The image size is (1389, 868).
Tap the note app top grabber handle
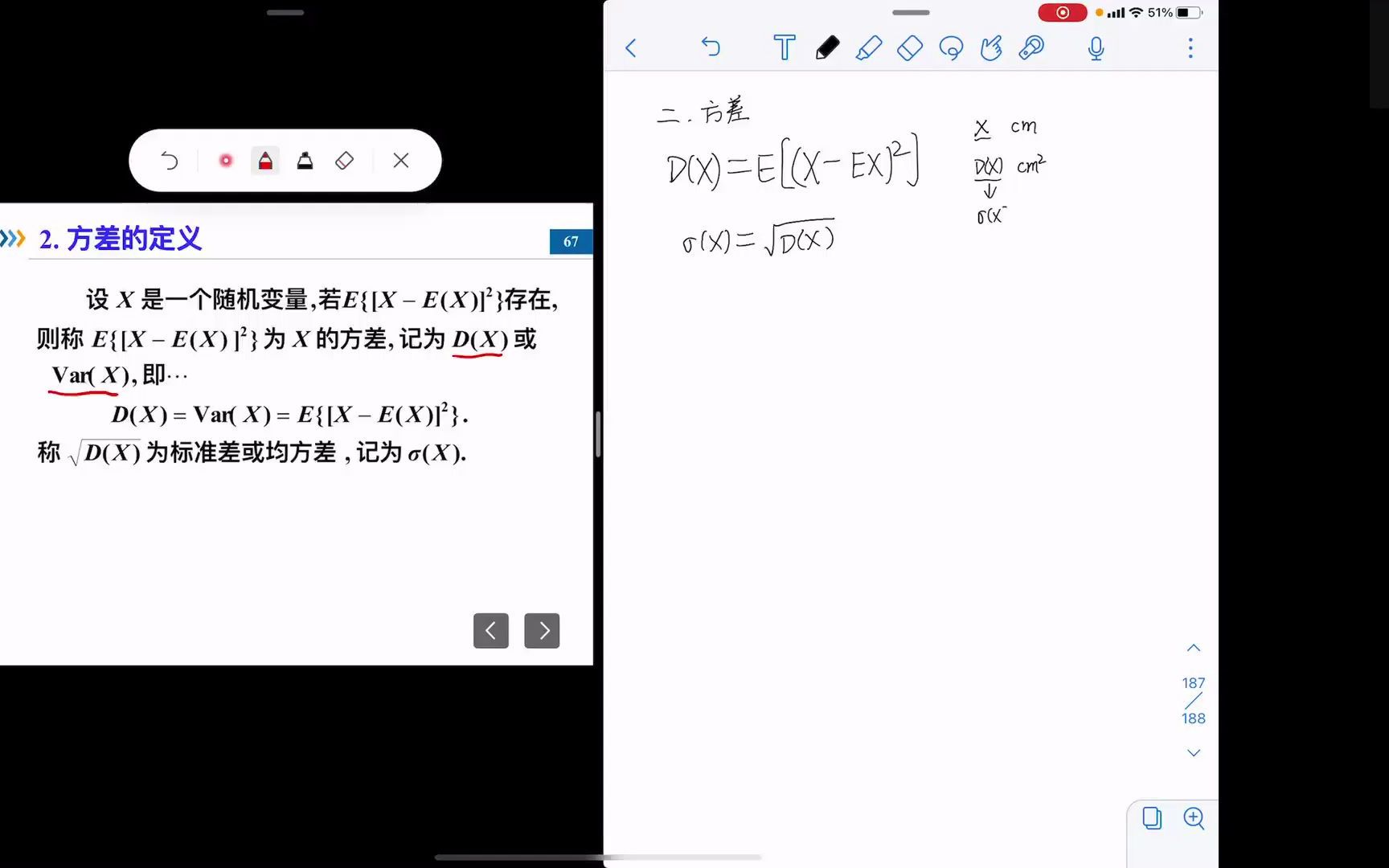tap(911, 13)
